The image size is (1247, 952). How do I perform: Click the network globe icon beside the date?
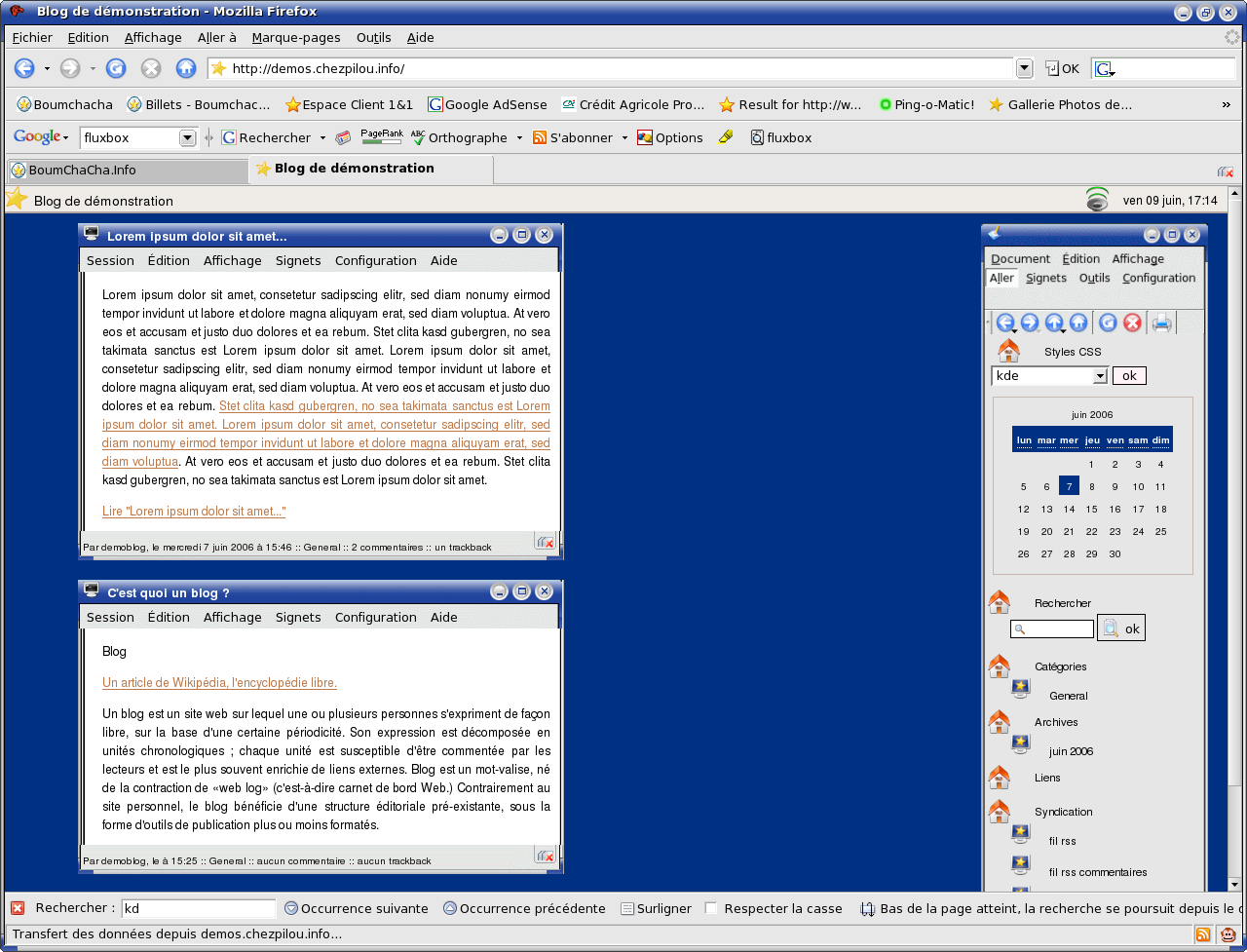(1098, 199)
